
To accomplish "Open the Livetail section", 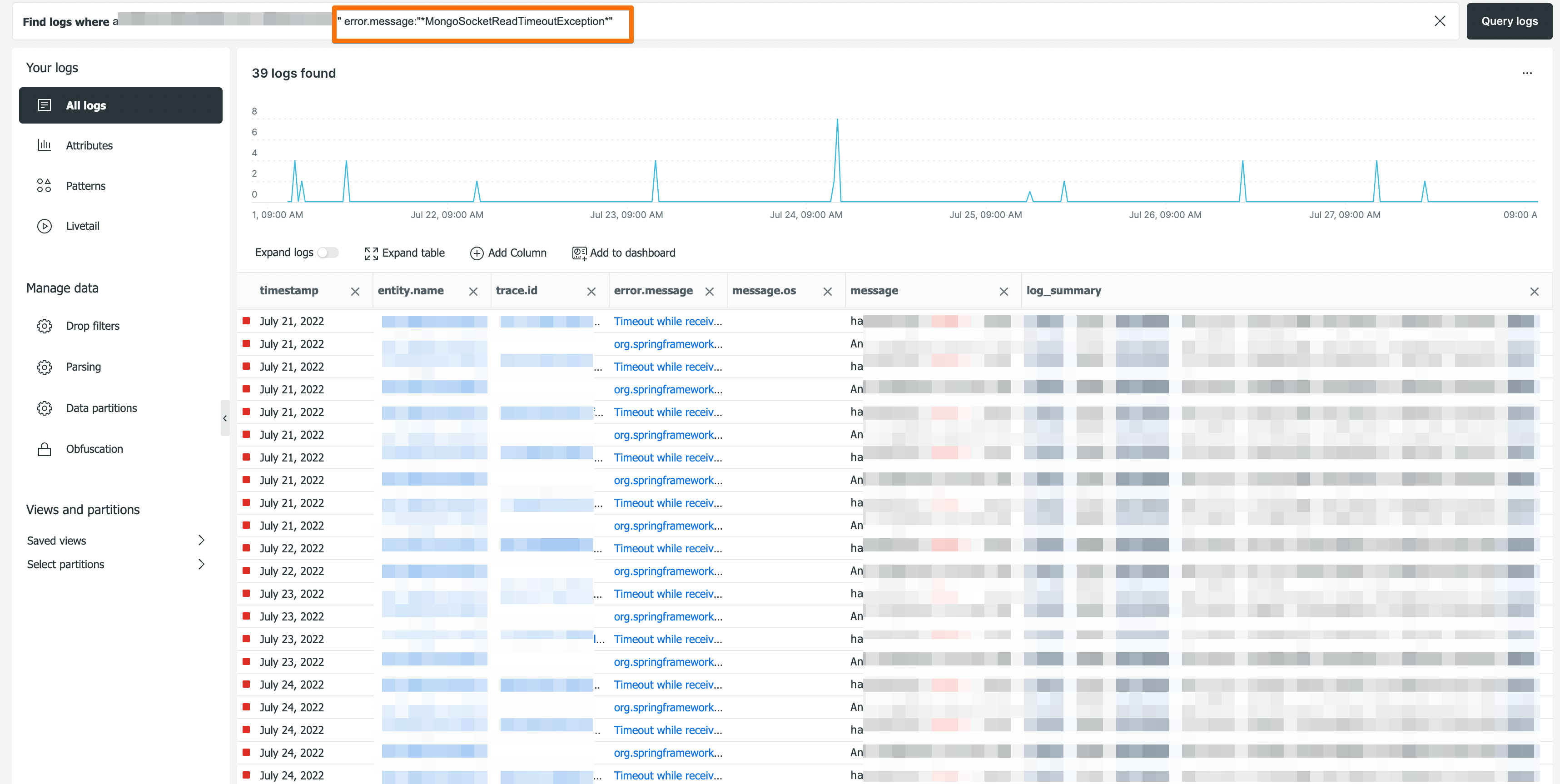I will [82, 226].
